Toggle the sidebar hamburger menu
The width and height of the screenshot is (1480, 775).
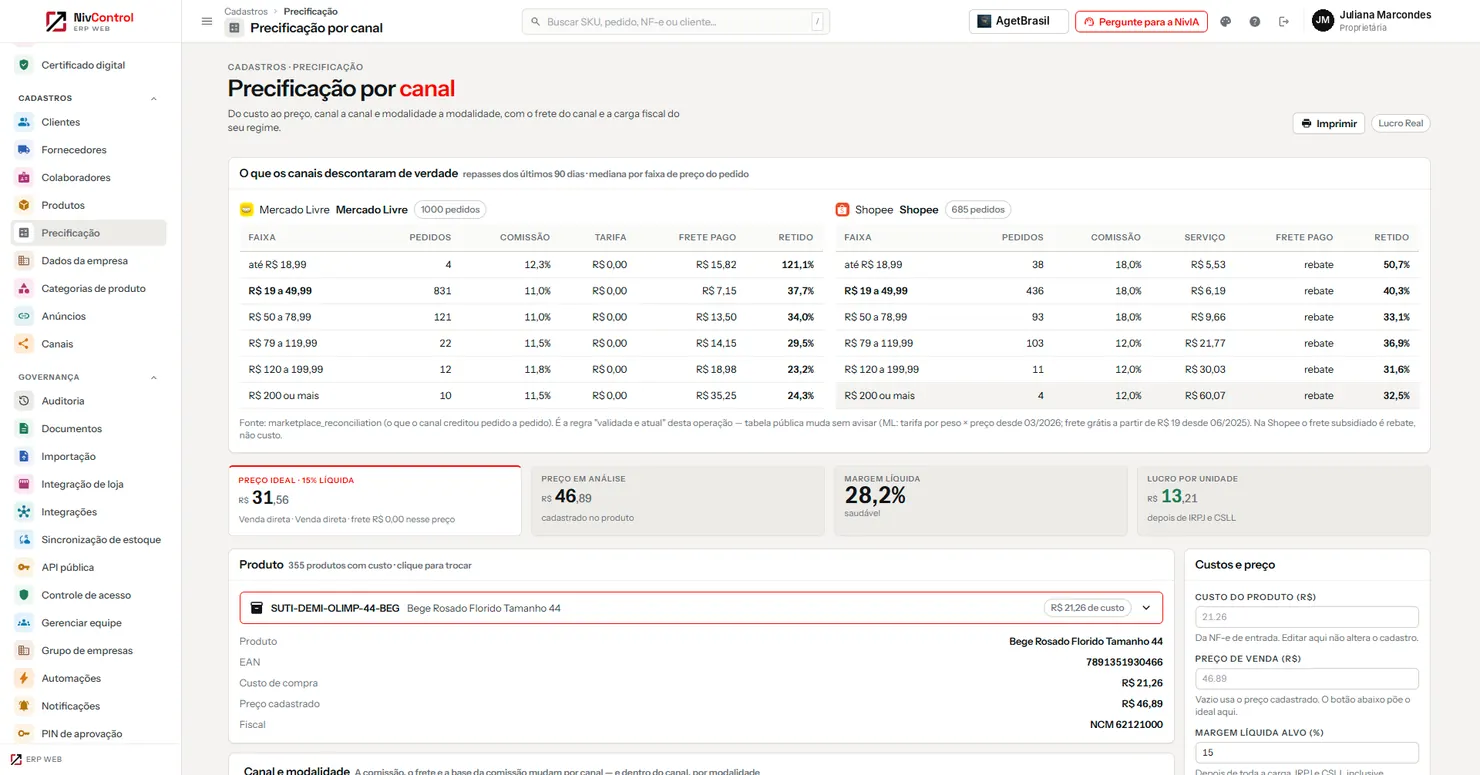click(207, 21)
